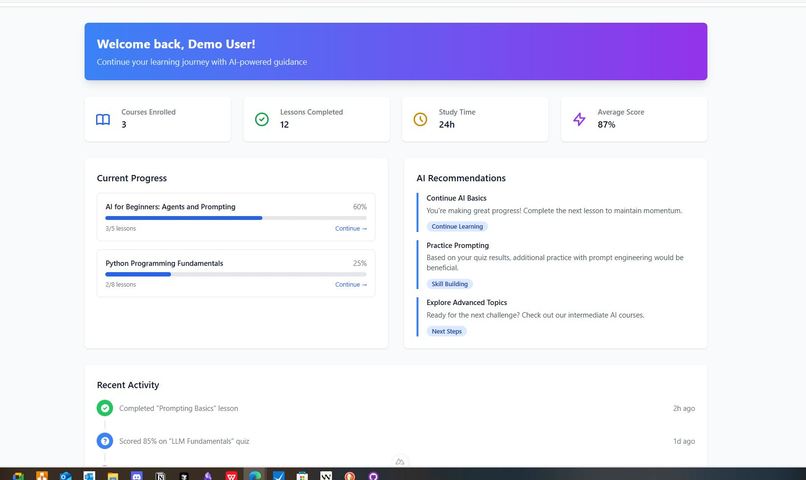Click the Welcome back, Demo User! heading
This screenshot has width=806, height=480.
[176, 44]
